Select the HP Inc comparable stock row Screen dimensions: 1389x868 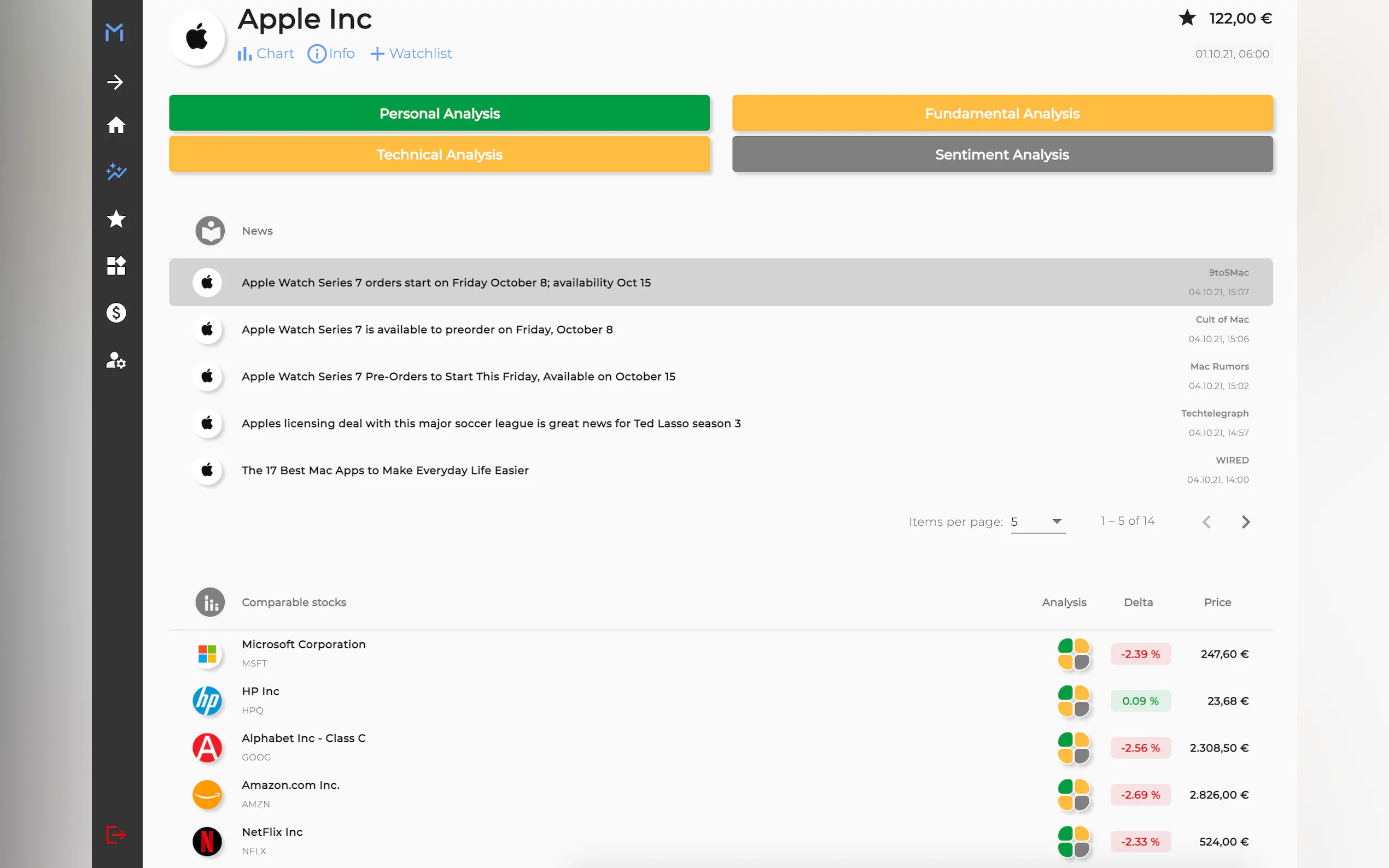tap(261, 700)
